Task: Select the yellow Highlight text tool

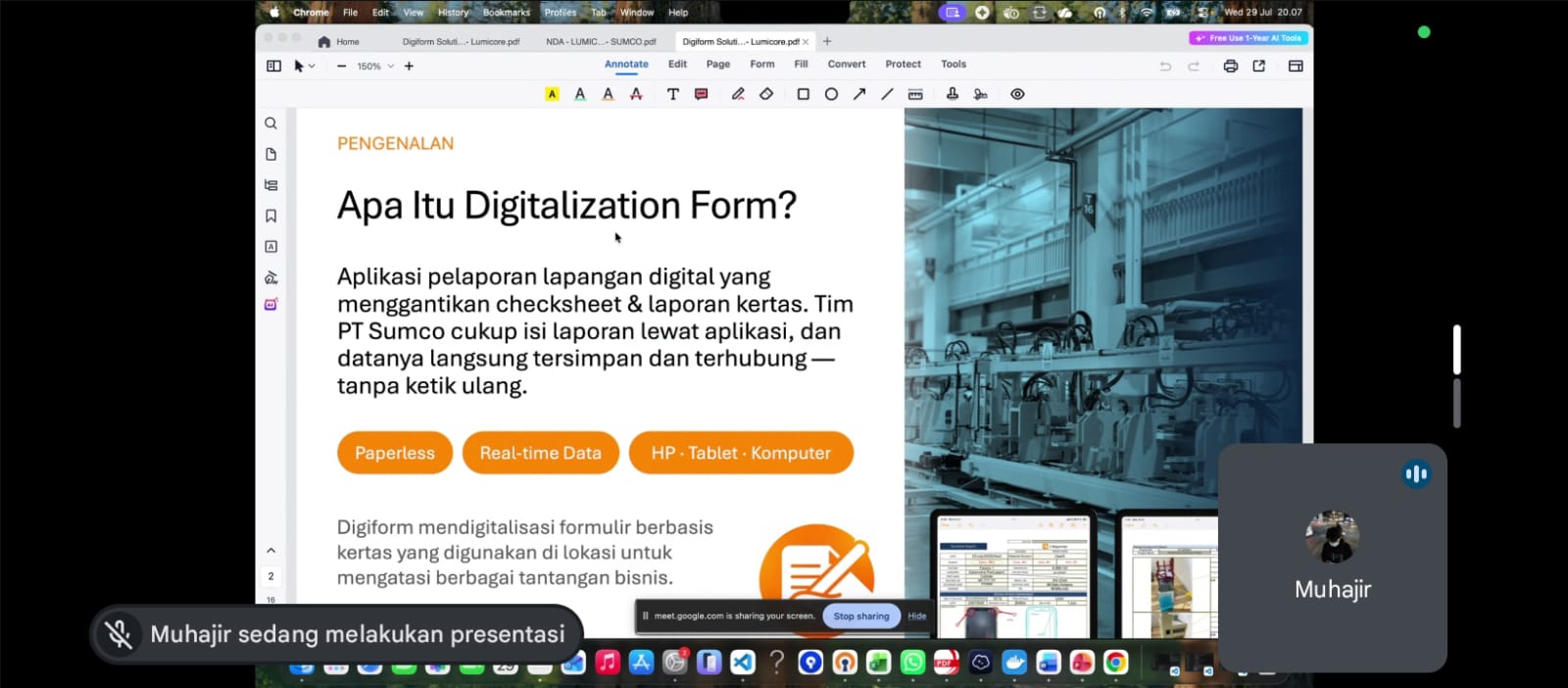Action: coord(552,94)
